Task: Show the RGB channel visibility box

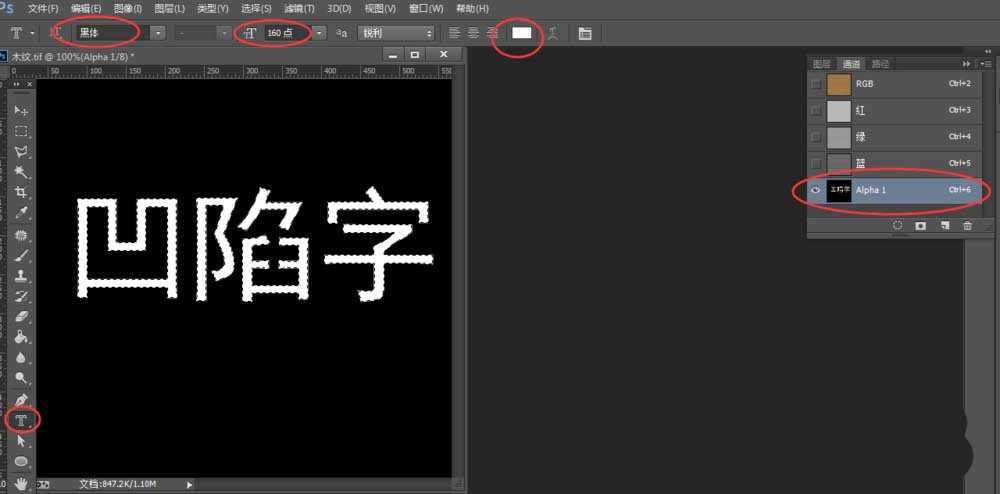Action: tap(815, 84)
